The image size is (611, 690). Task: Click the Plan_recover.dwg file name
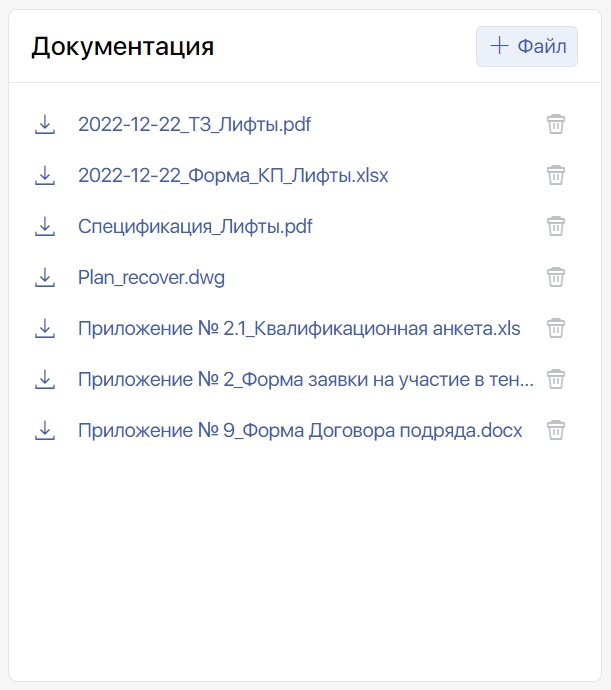click(x=151, y=277)
